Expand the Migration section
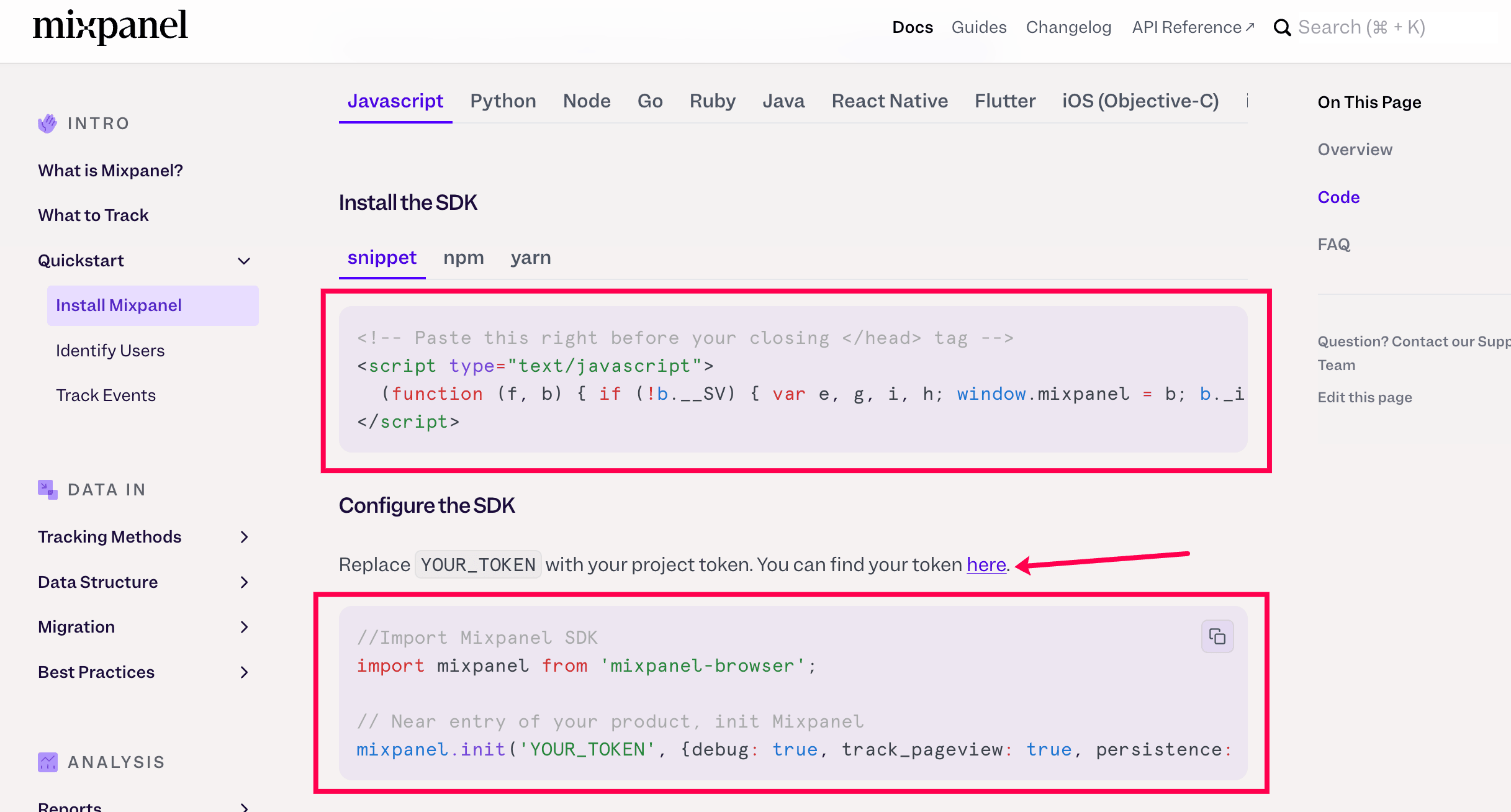Viewport: 1511px width, 812px height. [x=244, y=627]
